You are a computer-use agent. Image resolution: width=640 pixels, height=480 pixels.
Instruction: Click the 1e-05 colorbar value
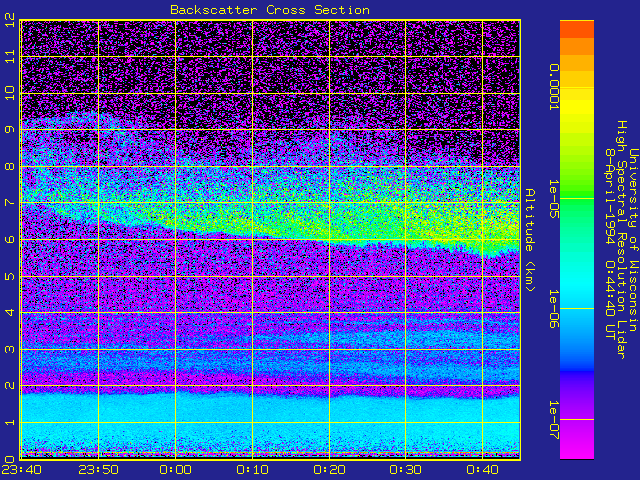553,199
